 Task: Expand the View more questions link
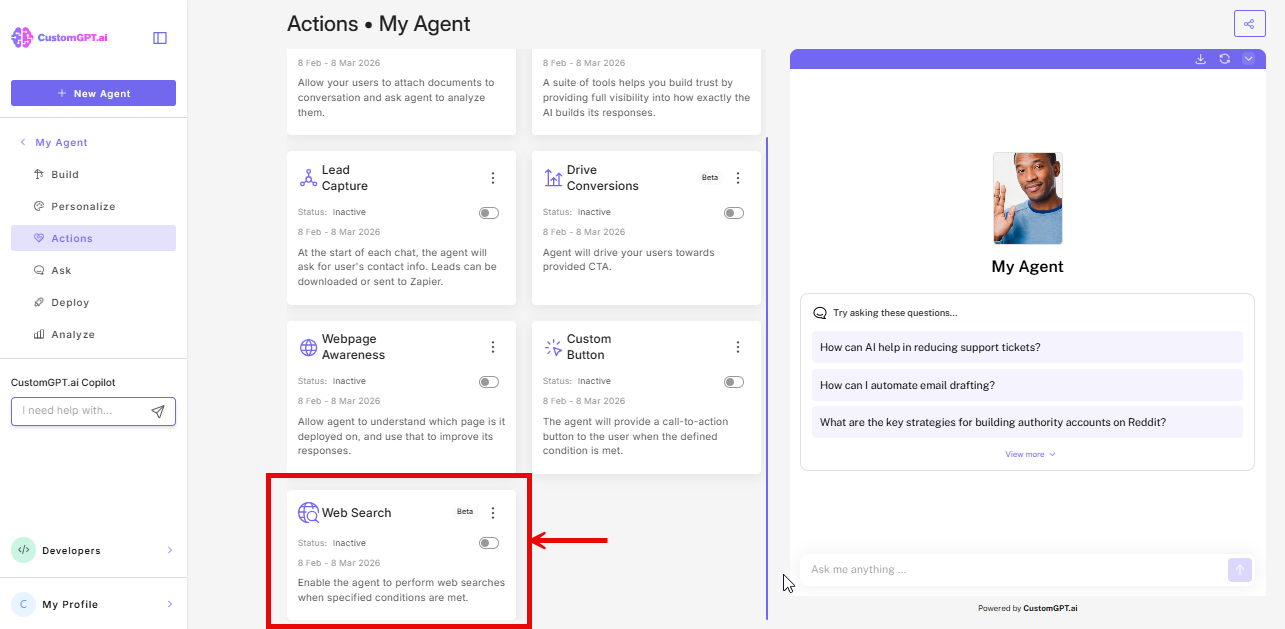coord(1029,453)
